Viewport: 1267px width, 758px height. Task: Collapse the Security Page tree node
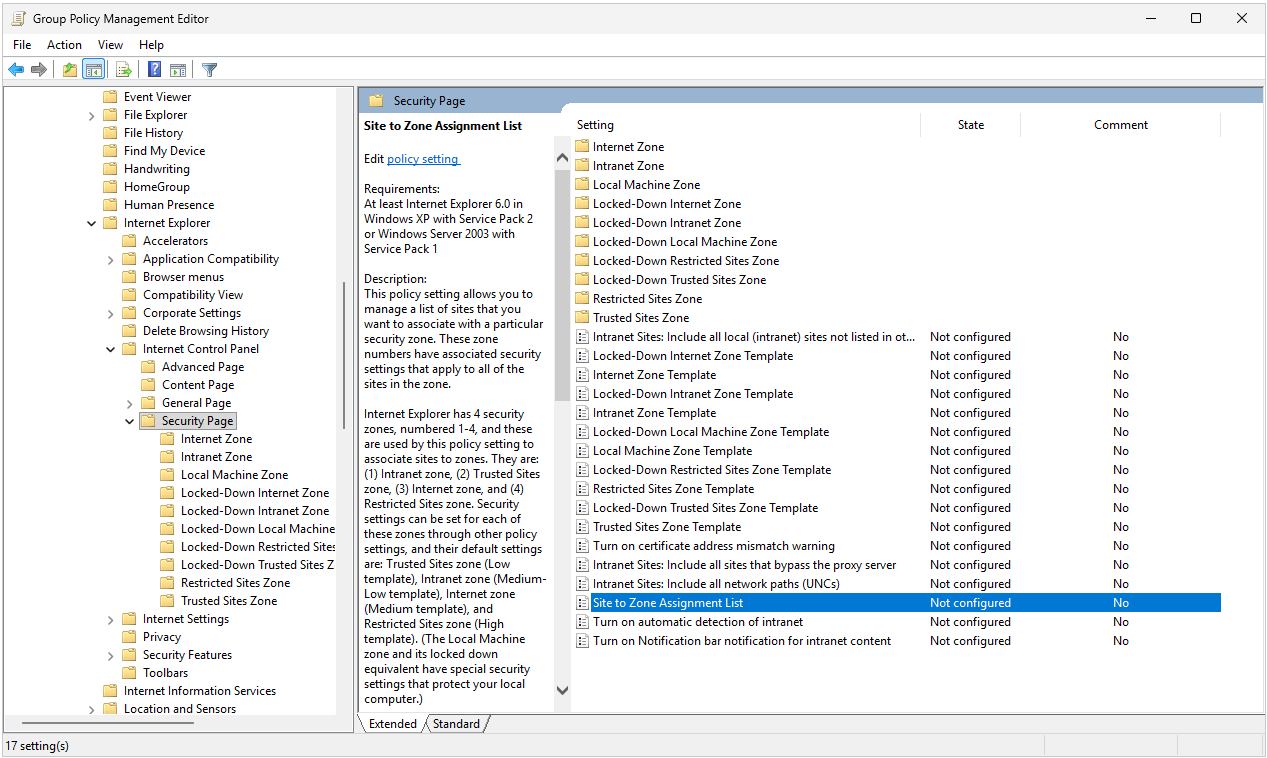point(130,421)
